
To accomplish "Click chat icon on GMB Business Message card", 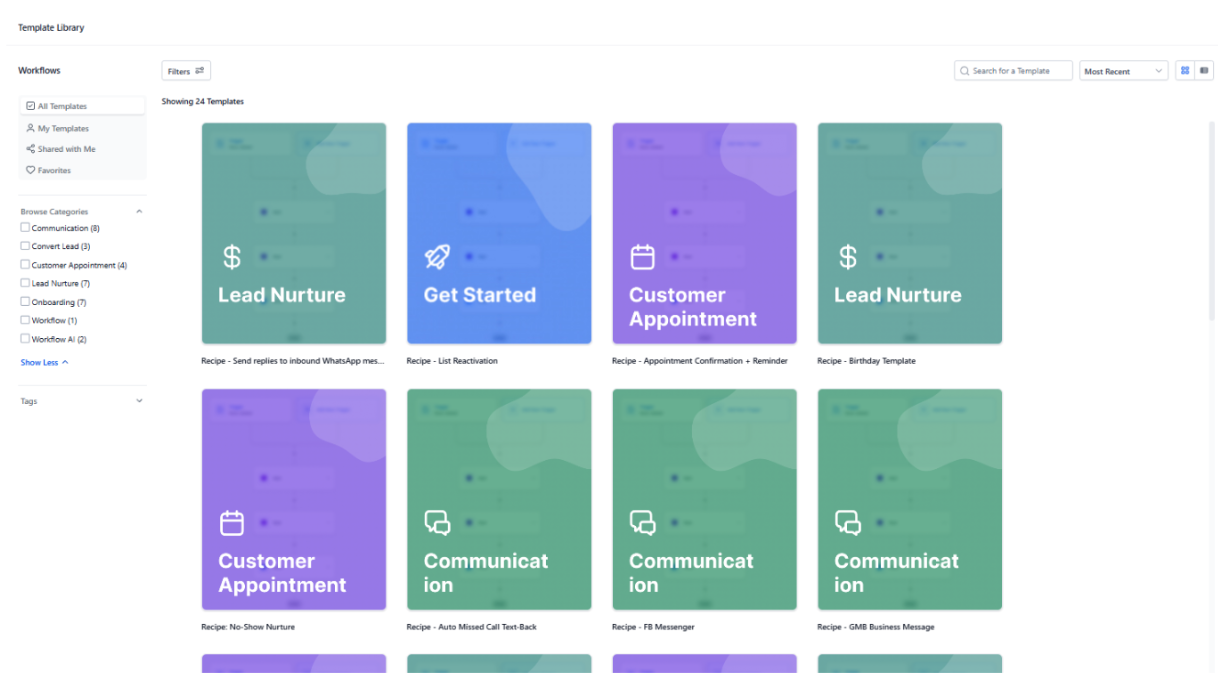I will click(x=848, y=523).
